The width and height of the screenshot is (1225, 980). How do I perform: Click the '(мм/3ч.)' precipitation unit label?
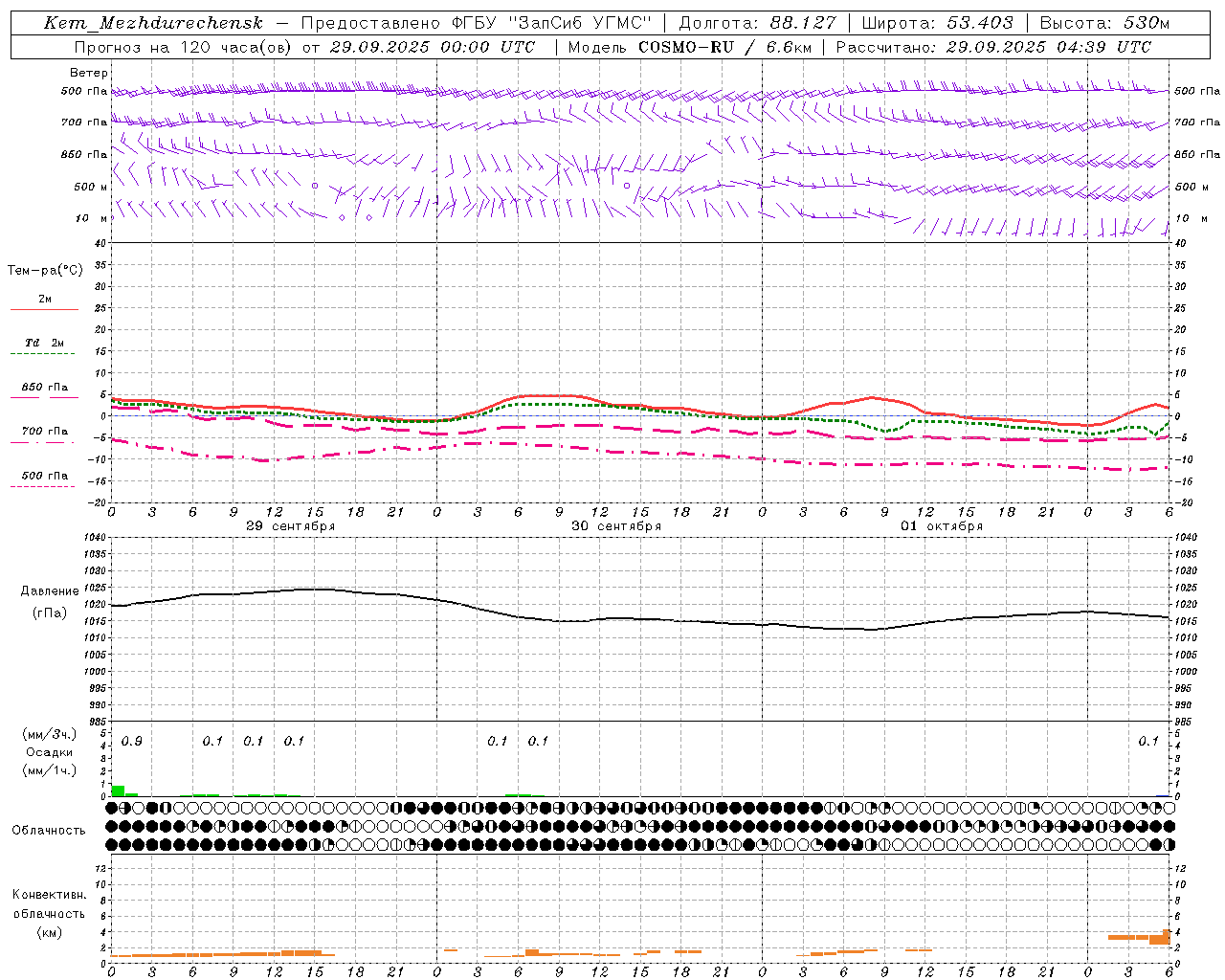pos(50,734)
